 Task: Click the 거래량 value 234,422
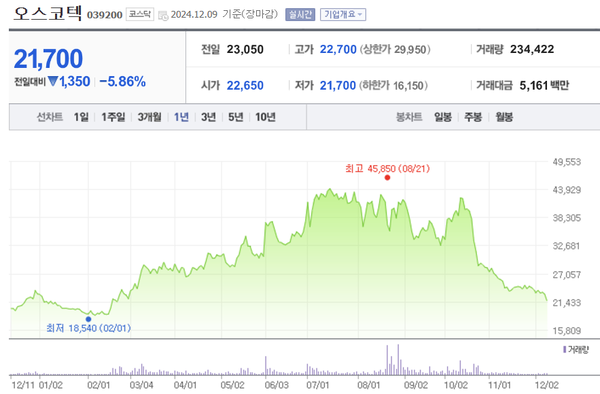(x=532, y=49)
